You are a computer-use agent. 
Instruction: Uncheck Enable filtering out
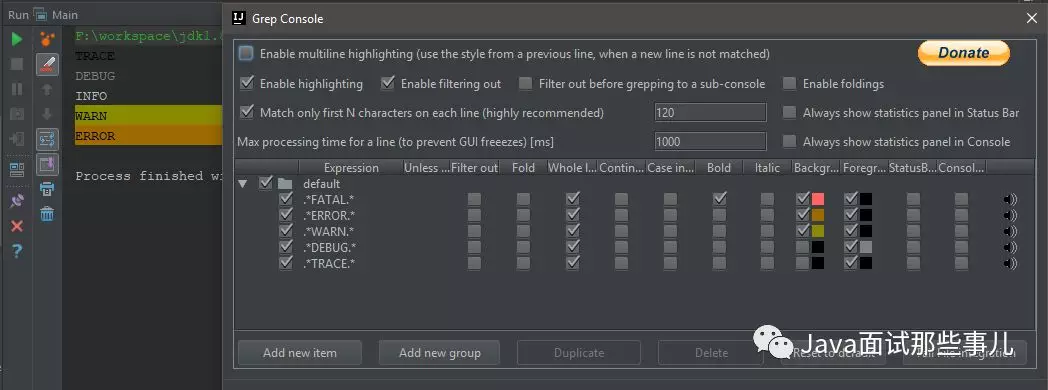388,83
